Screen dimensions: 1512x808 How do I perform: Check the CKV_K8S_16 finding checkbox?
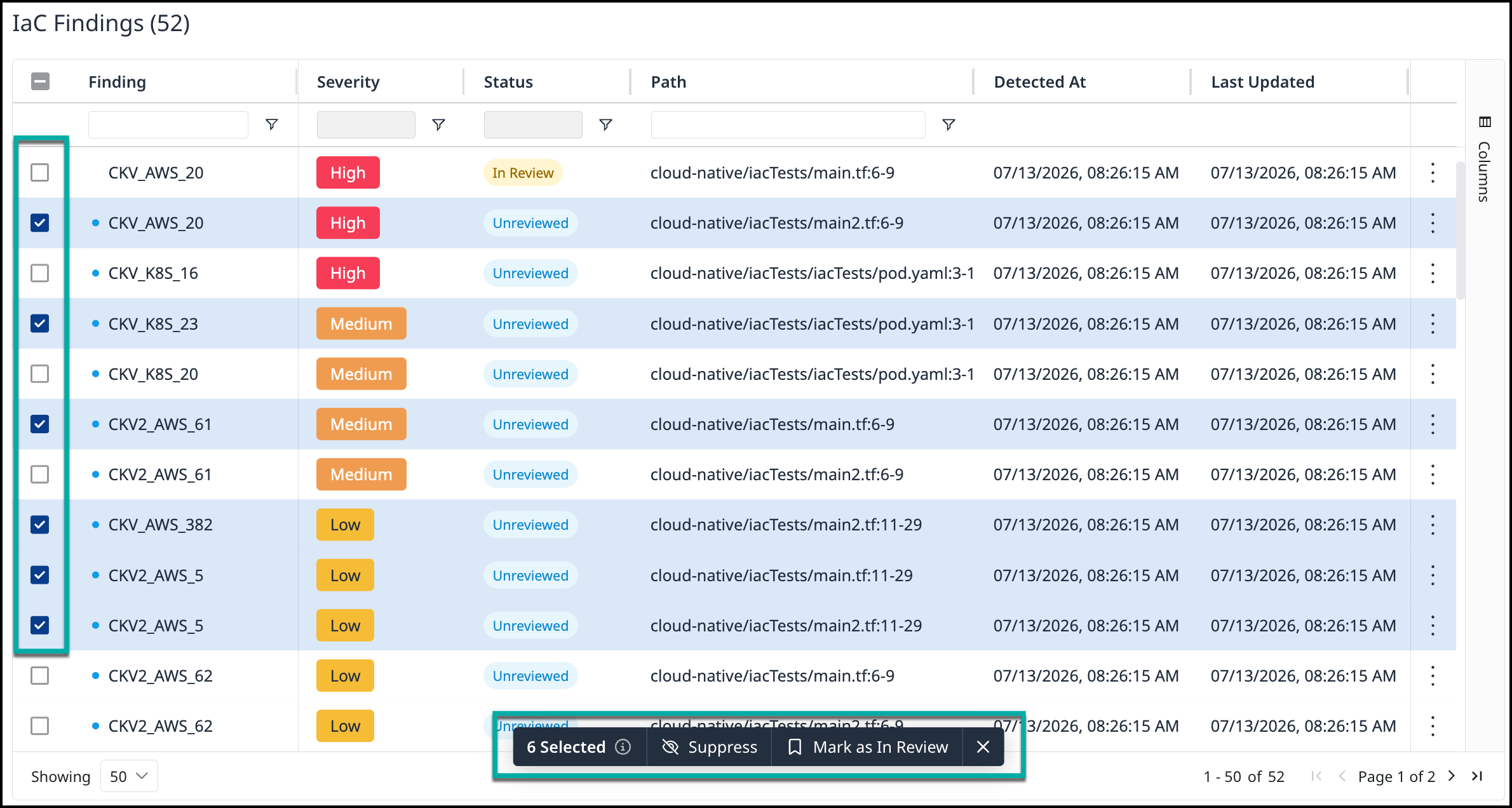[x=40, y=273]
